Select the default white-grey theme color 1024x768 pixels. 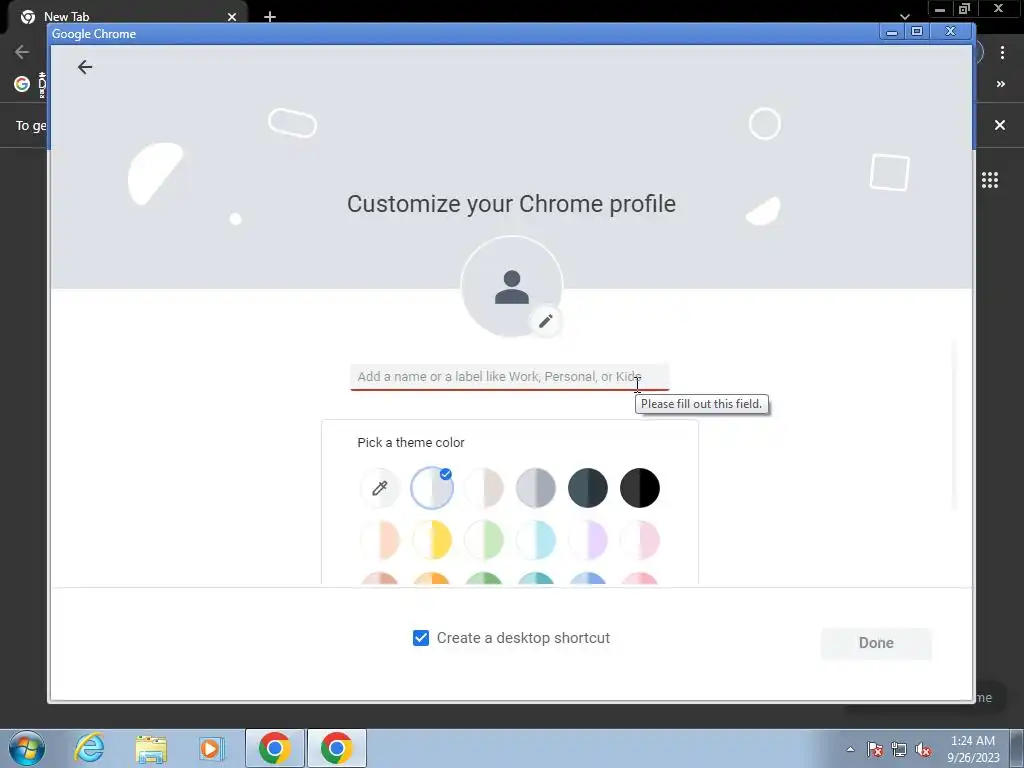tap(432, 488)
